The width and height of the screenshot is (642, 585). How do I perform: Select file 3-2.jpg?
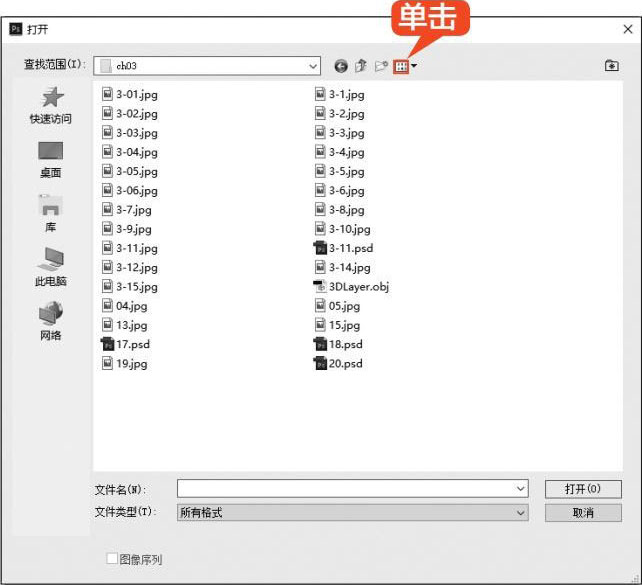click(339, 113)
